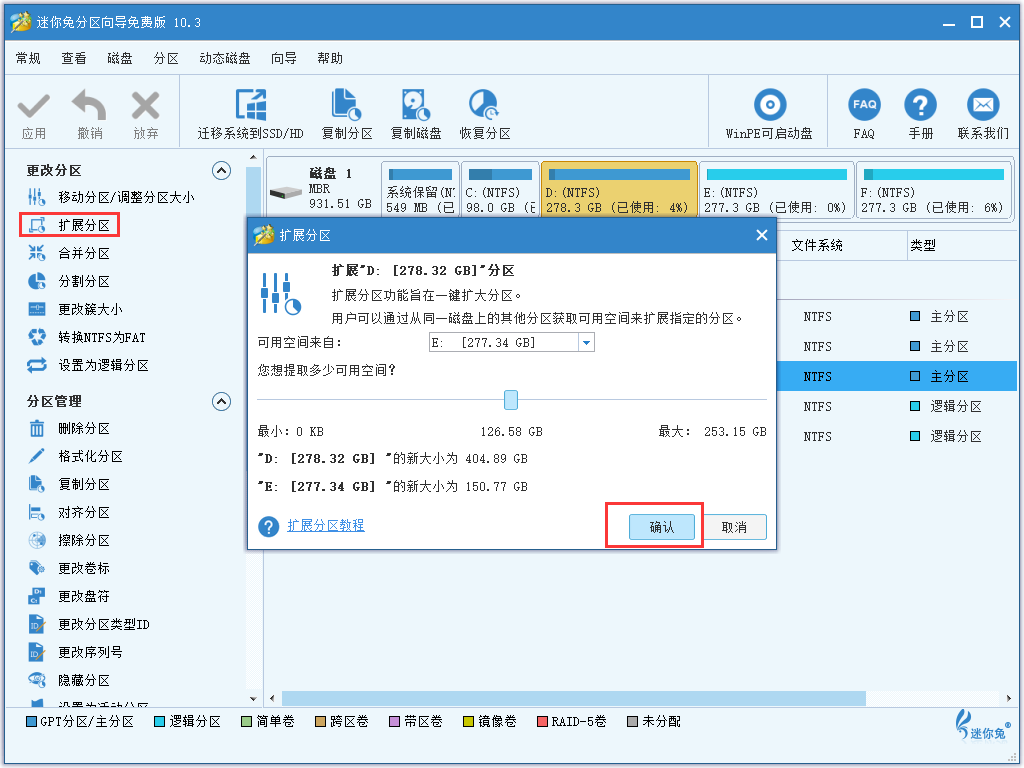Open the 分区 menu
Screen dimensions: 1024x768
(166, 59)
